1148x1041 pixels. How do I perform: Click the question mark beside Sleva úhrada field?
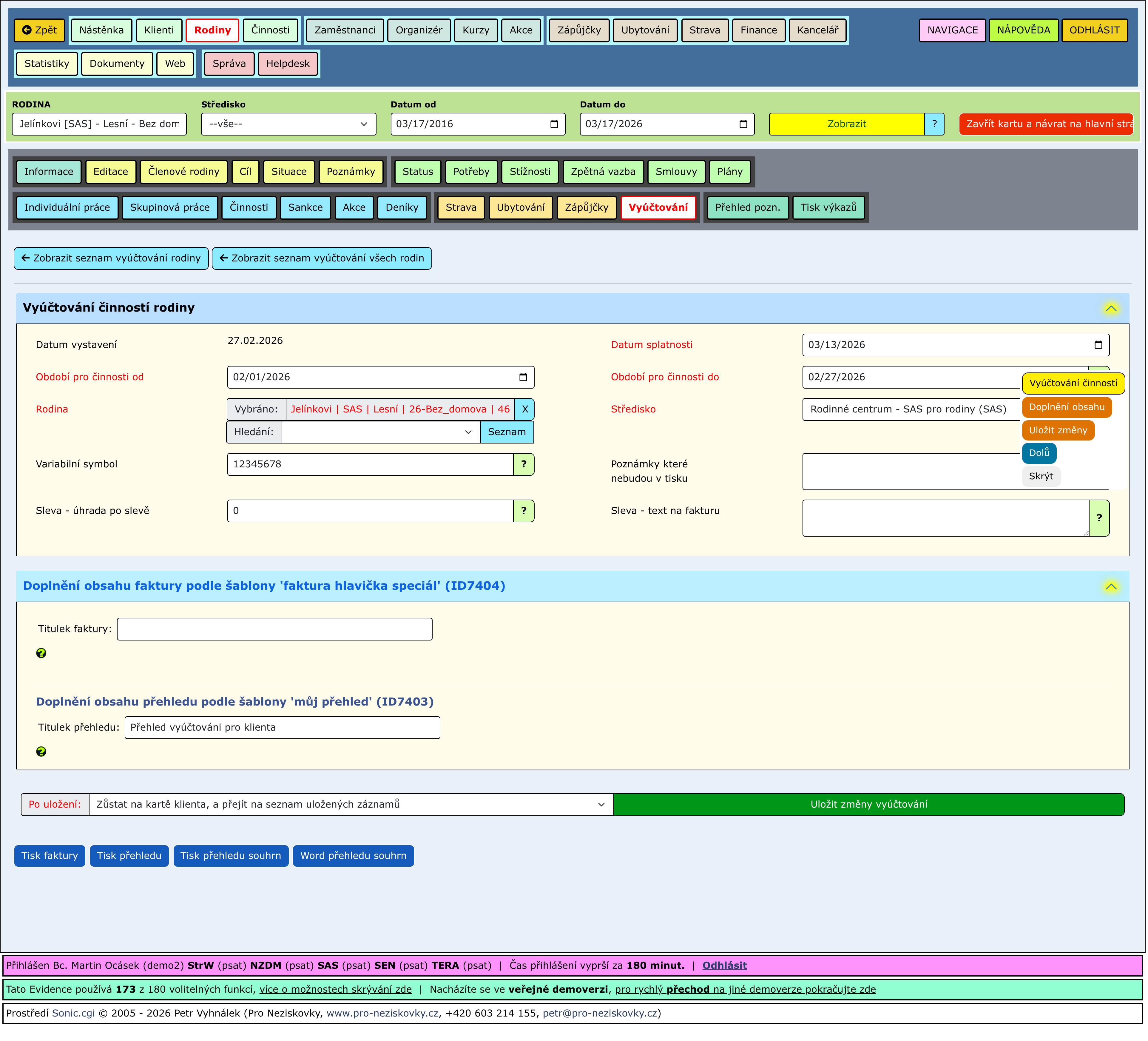pos(524,511)
